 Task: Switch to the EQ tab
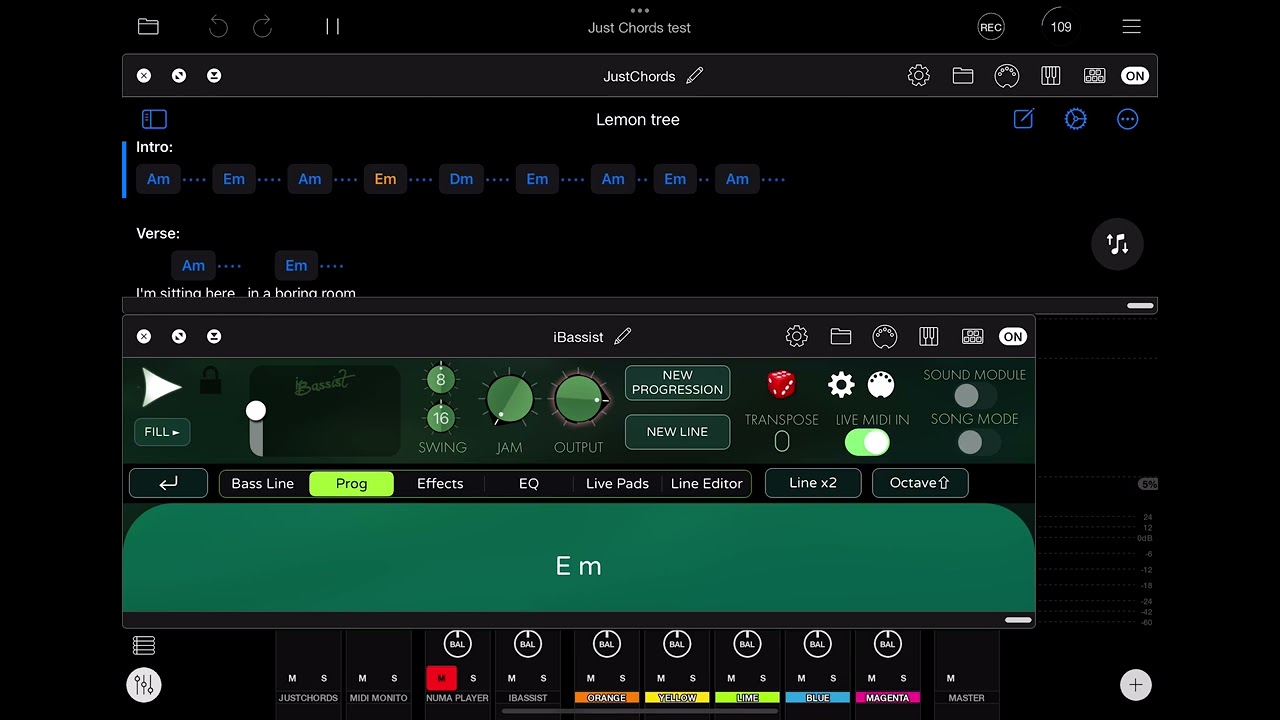[529, 484]
